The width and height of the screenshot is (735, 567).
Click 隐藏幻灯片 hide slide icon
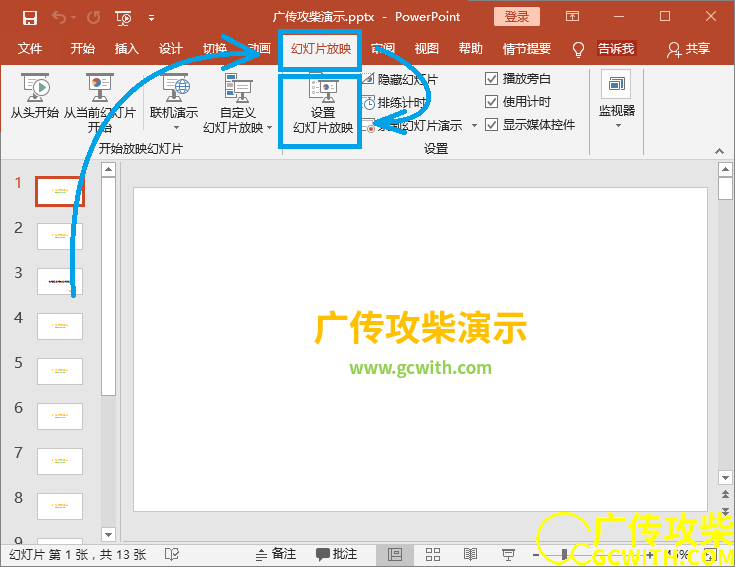[x=369, y=79]
